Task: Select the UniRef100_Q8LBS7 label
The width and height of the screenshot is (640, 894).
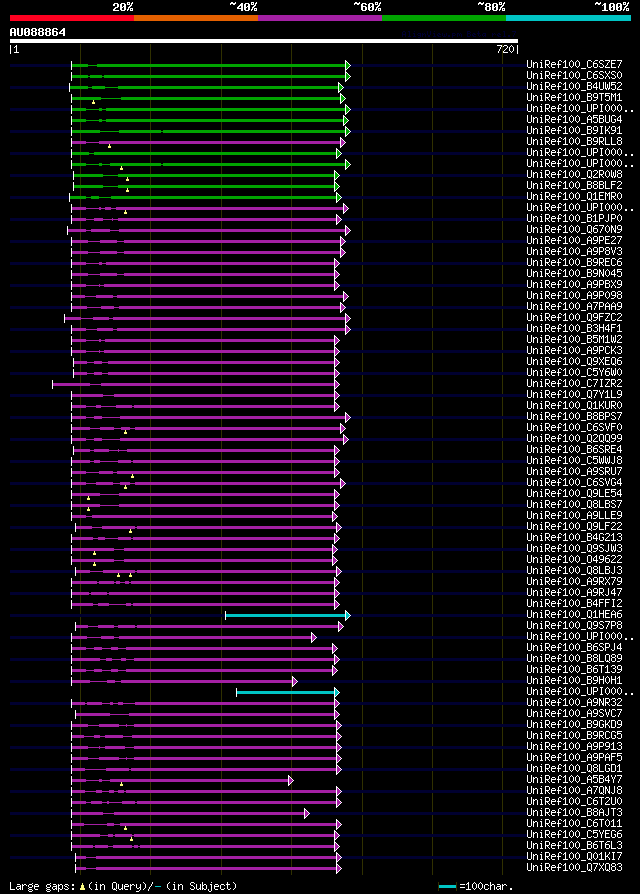Action: tap(574, 505)
